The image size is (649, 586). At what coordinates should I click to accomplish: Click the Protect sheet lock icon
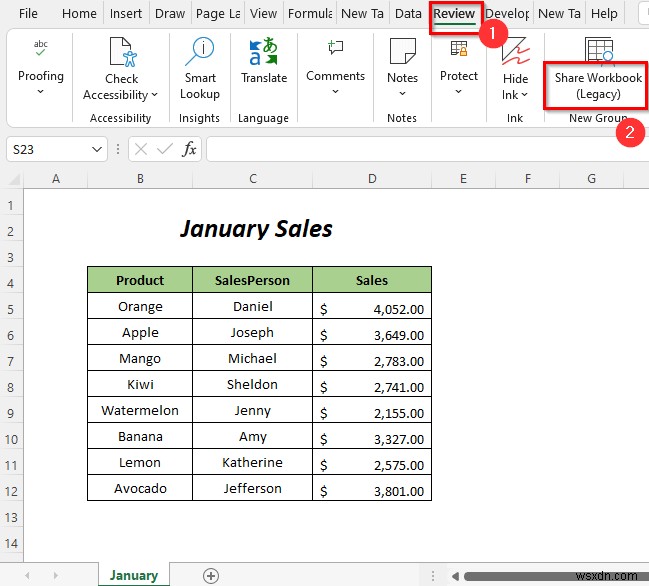click(459, 48)
